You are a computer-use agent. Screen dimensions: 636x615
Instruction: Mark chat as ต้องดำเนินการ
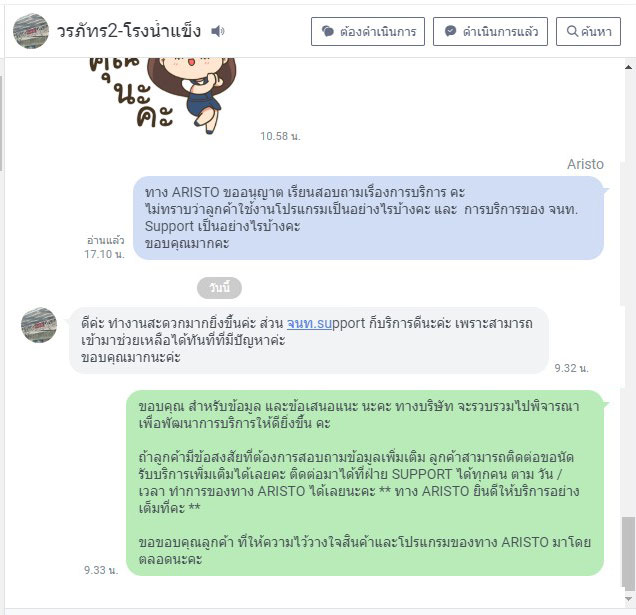point(368,31)
